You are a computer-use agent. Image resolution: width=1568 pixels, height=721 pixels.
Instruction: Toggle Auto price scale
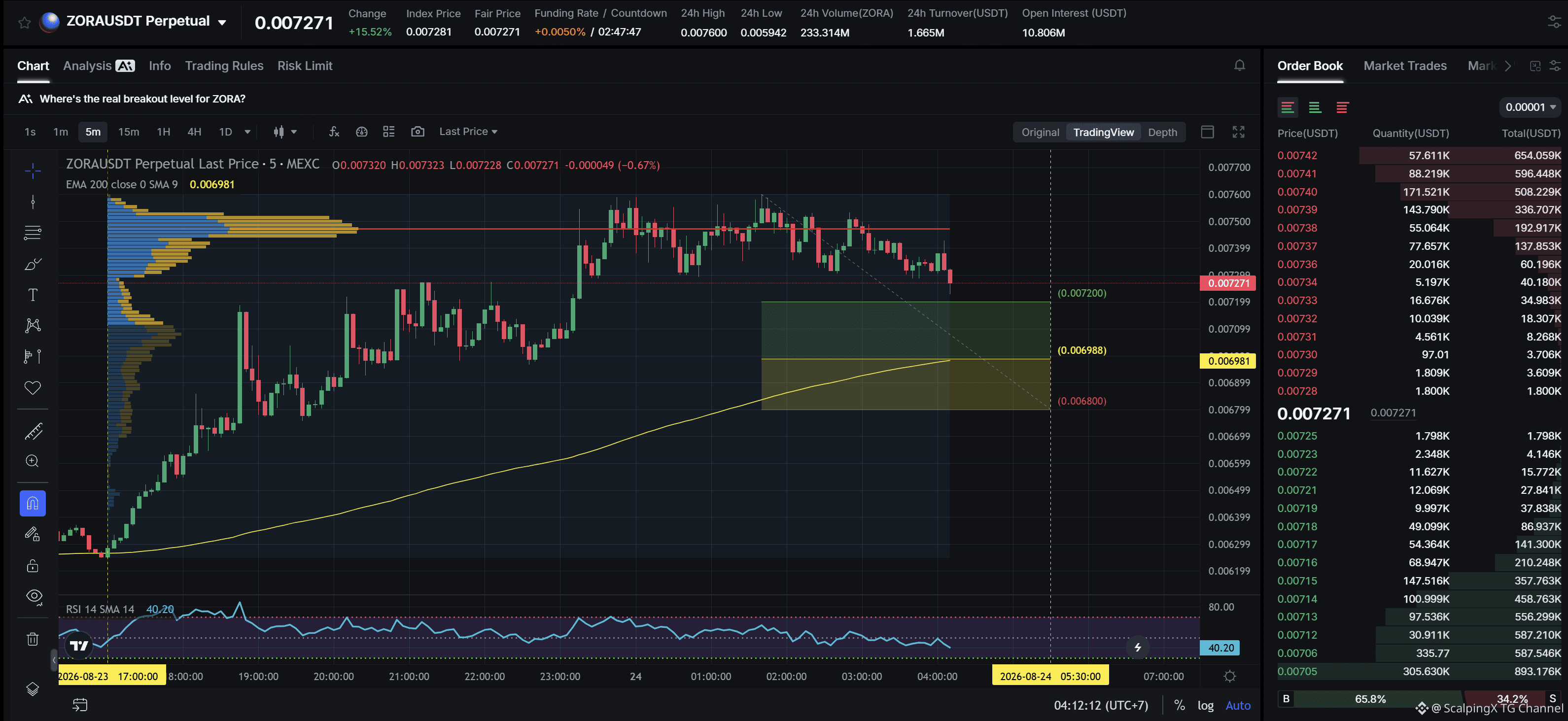pos(1238,705)
